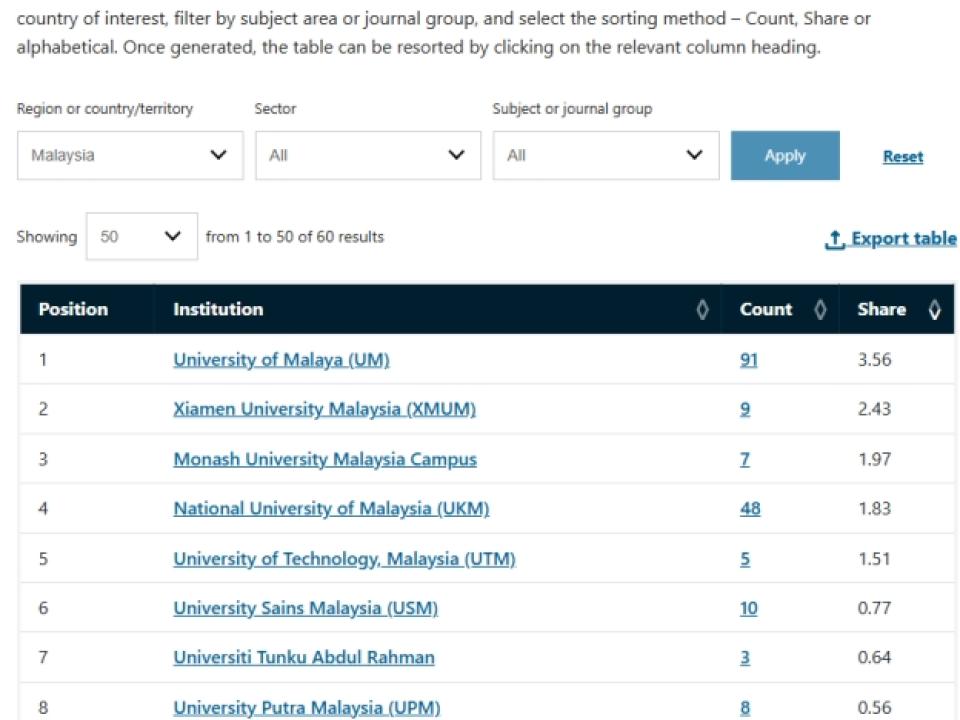Open Xiamen University Malaysia (XMUM) link

324,409
